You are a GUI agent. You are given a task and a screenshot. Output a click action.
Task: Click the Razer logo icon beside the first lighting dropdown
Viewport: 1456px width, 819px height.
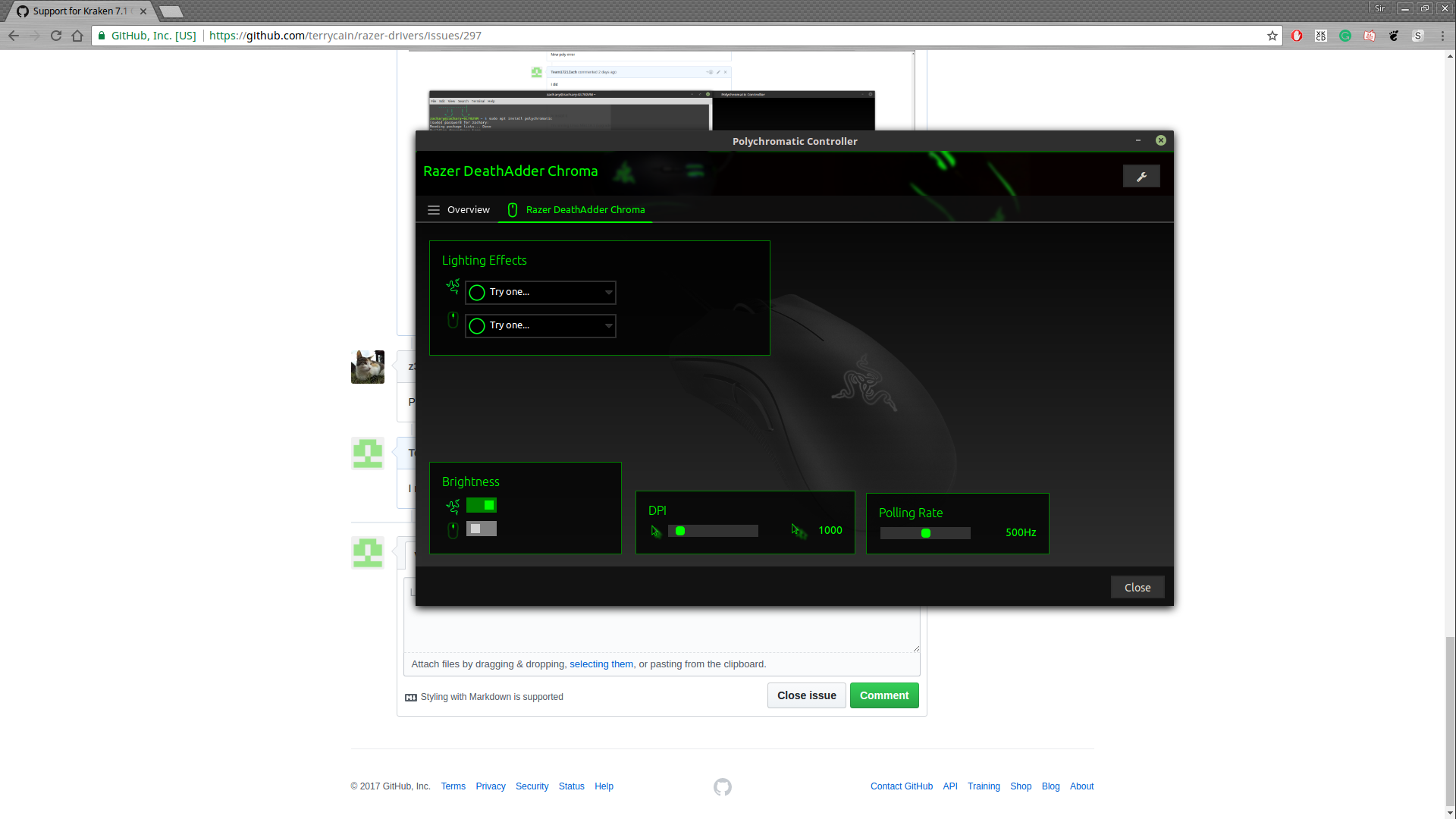coord(453,287)
